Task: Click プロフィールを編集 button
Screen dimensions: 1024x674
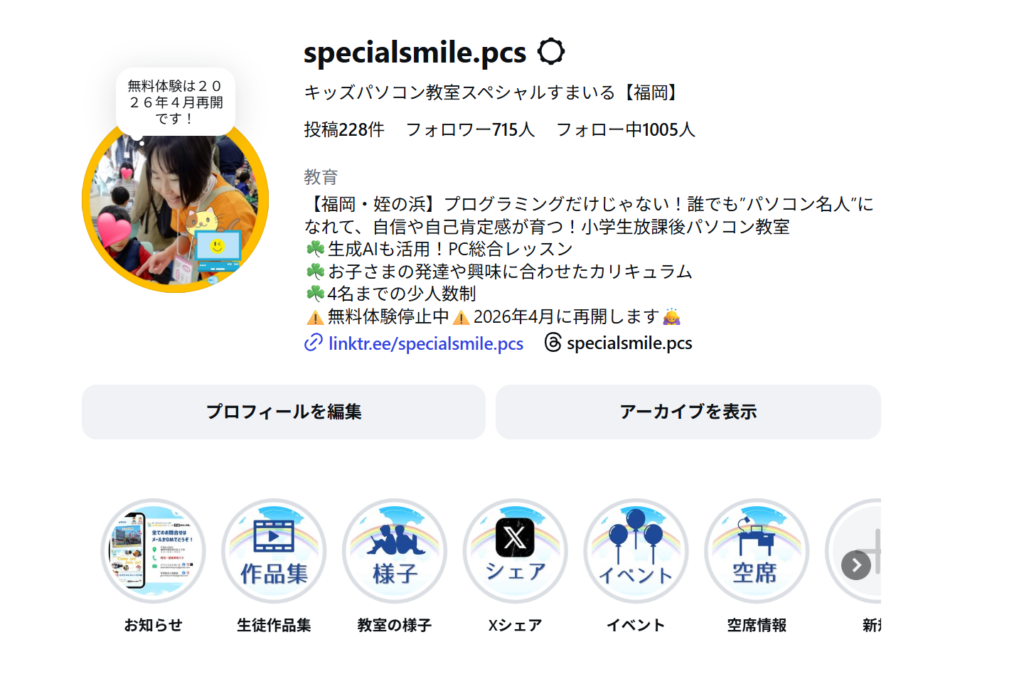Action: pos(283,411)
